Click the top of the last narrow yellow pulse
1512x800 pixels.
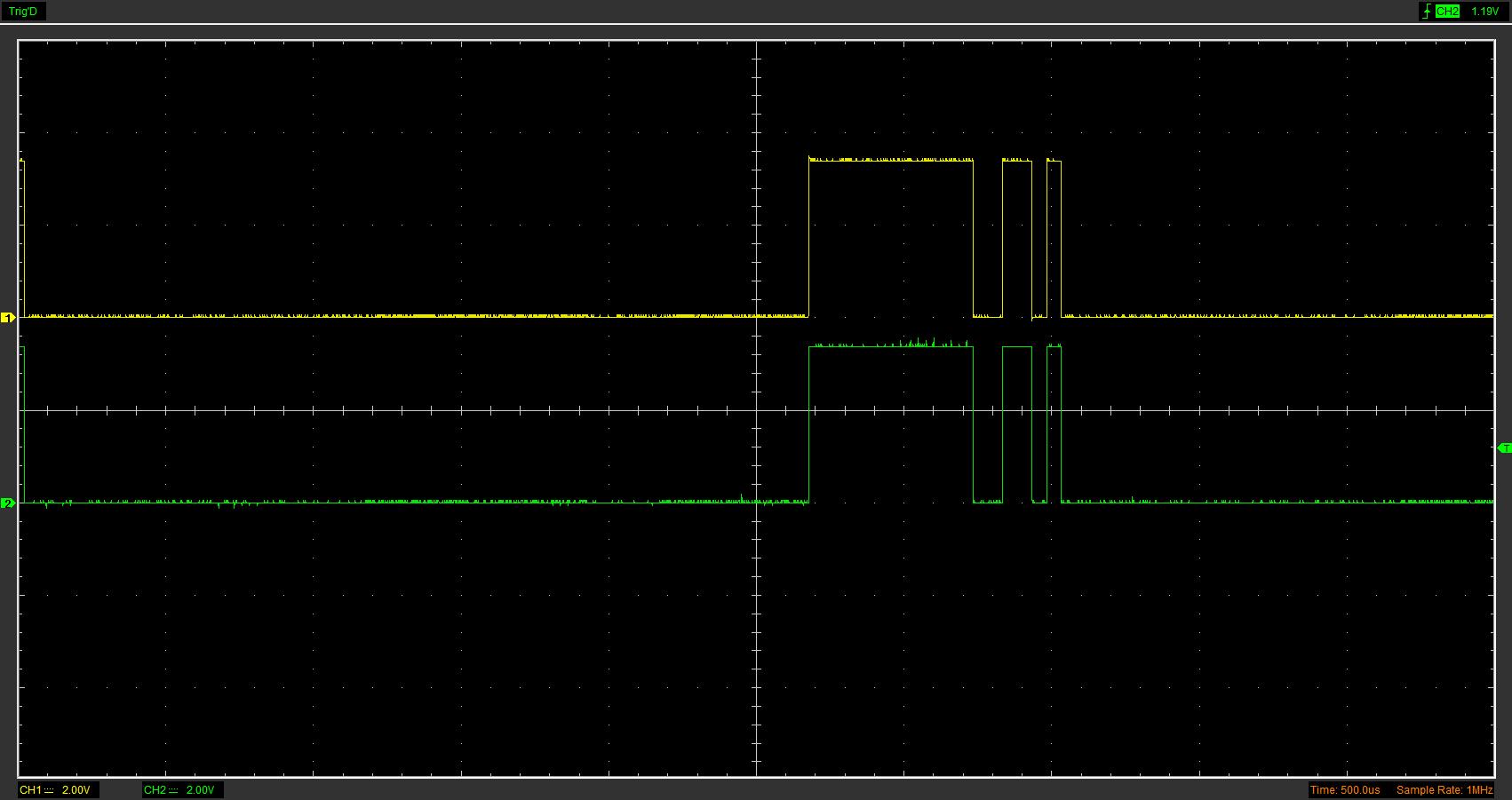[1054, 161]
